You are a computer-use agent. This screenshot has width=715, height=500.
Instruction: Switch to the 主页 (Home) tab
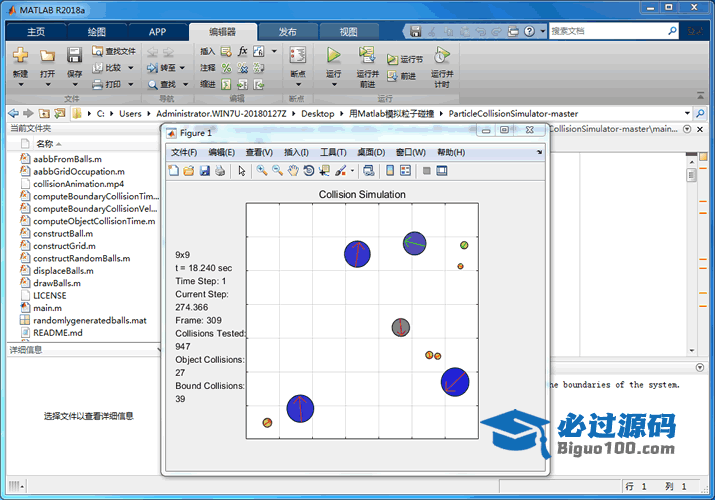(36, 32)
